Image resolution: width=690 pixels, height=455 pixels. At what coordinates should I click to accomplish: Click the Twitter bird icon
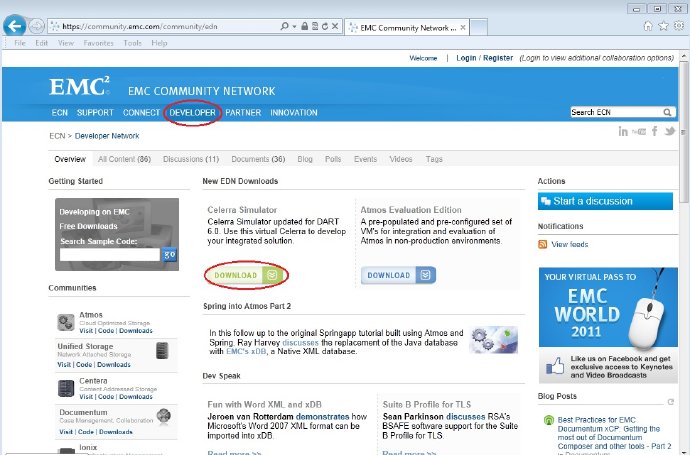pos(670,131)
